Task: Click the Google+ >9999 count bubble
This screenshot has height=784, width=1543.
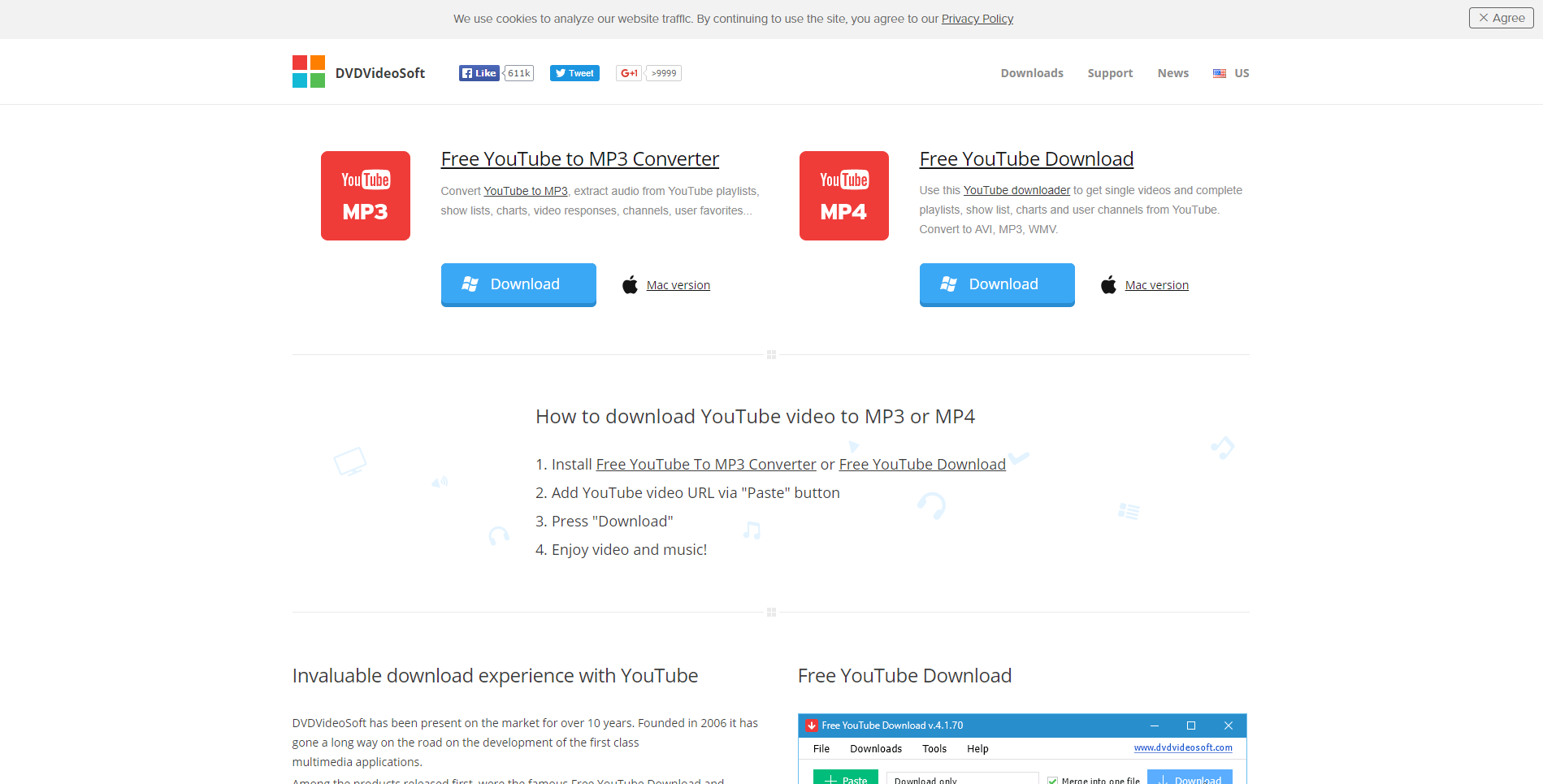Action: click(x=664, y=73)
